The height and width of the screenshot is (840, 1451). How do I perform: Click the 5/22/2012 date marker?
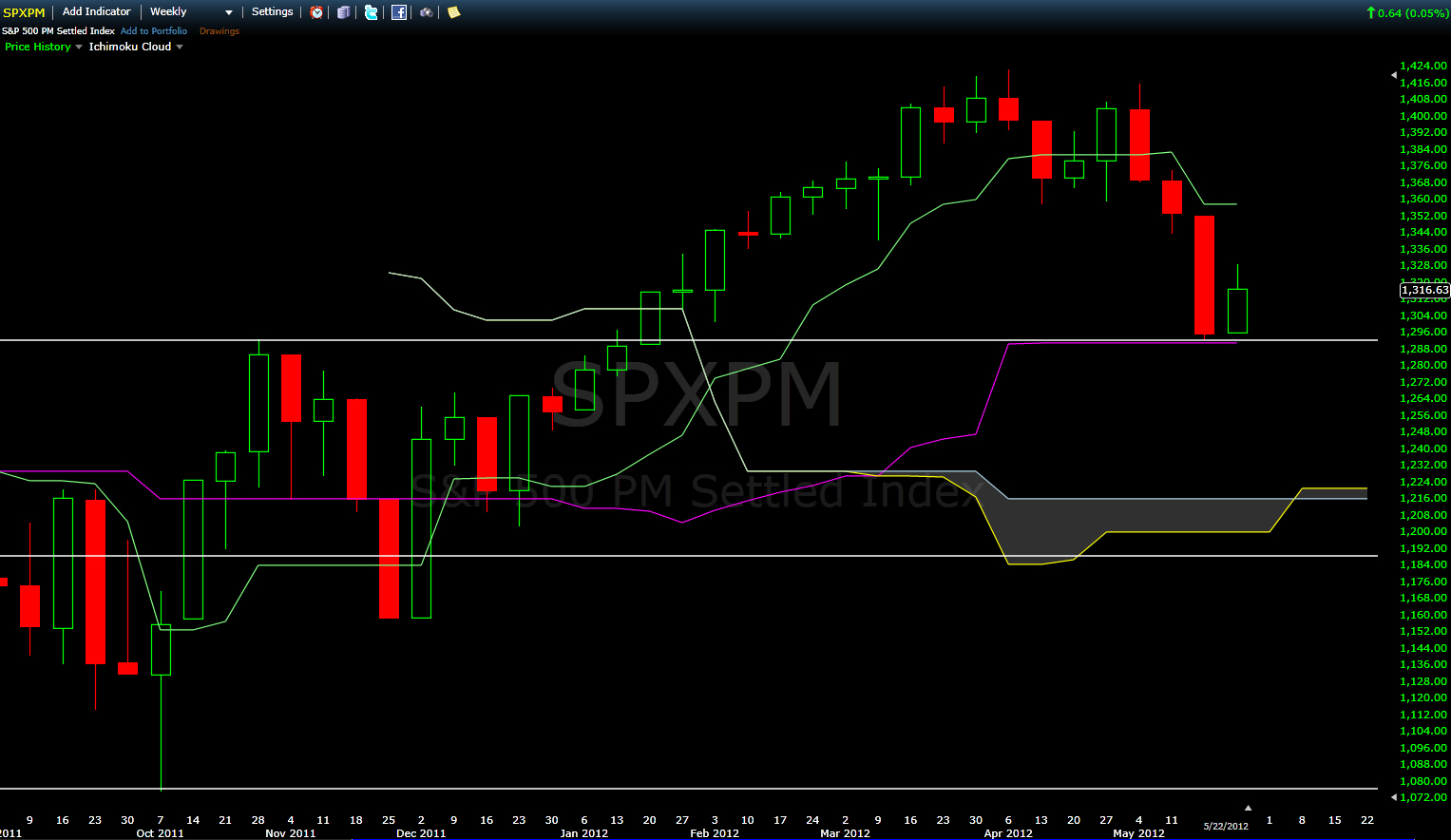click(x=1226, y=826)
